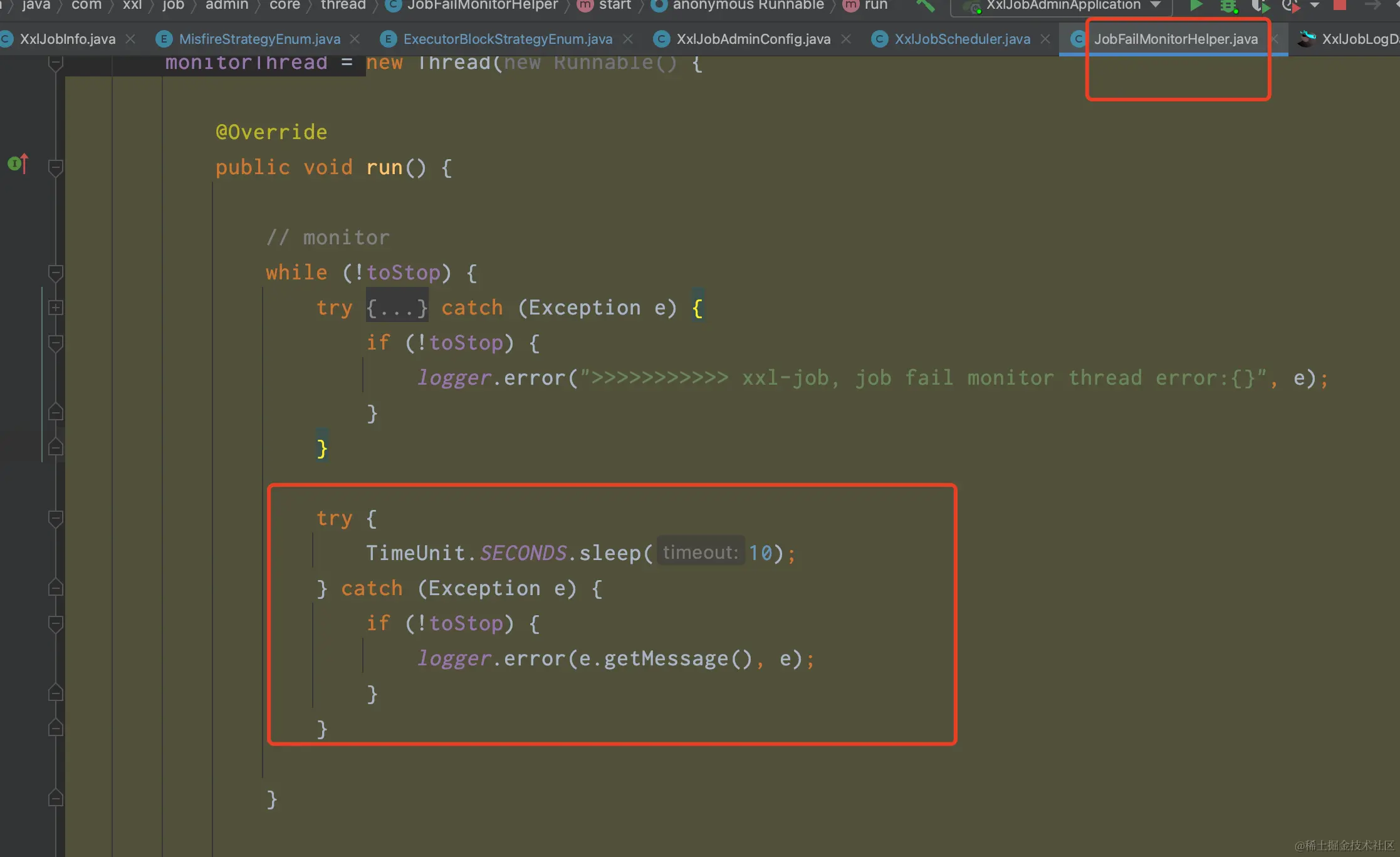This screenshot has width=1400, height=857.
Task: Switch to the XxlJobInfo.java tab
Action: tap(67, 39)
